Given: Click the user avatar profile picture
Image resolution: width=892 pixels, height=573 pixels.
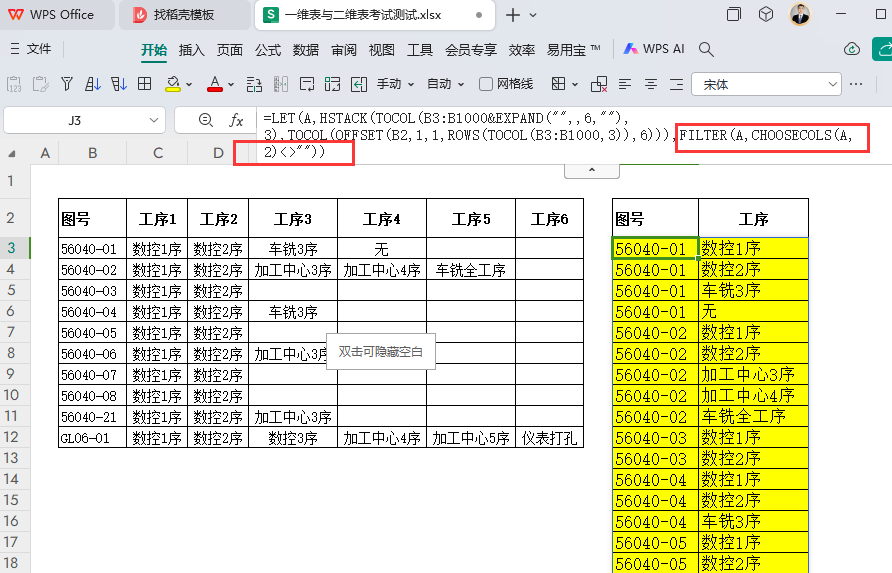Looking at the screenshot, I should [x=800, y=14].
